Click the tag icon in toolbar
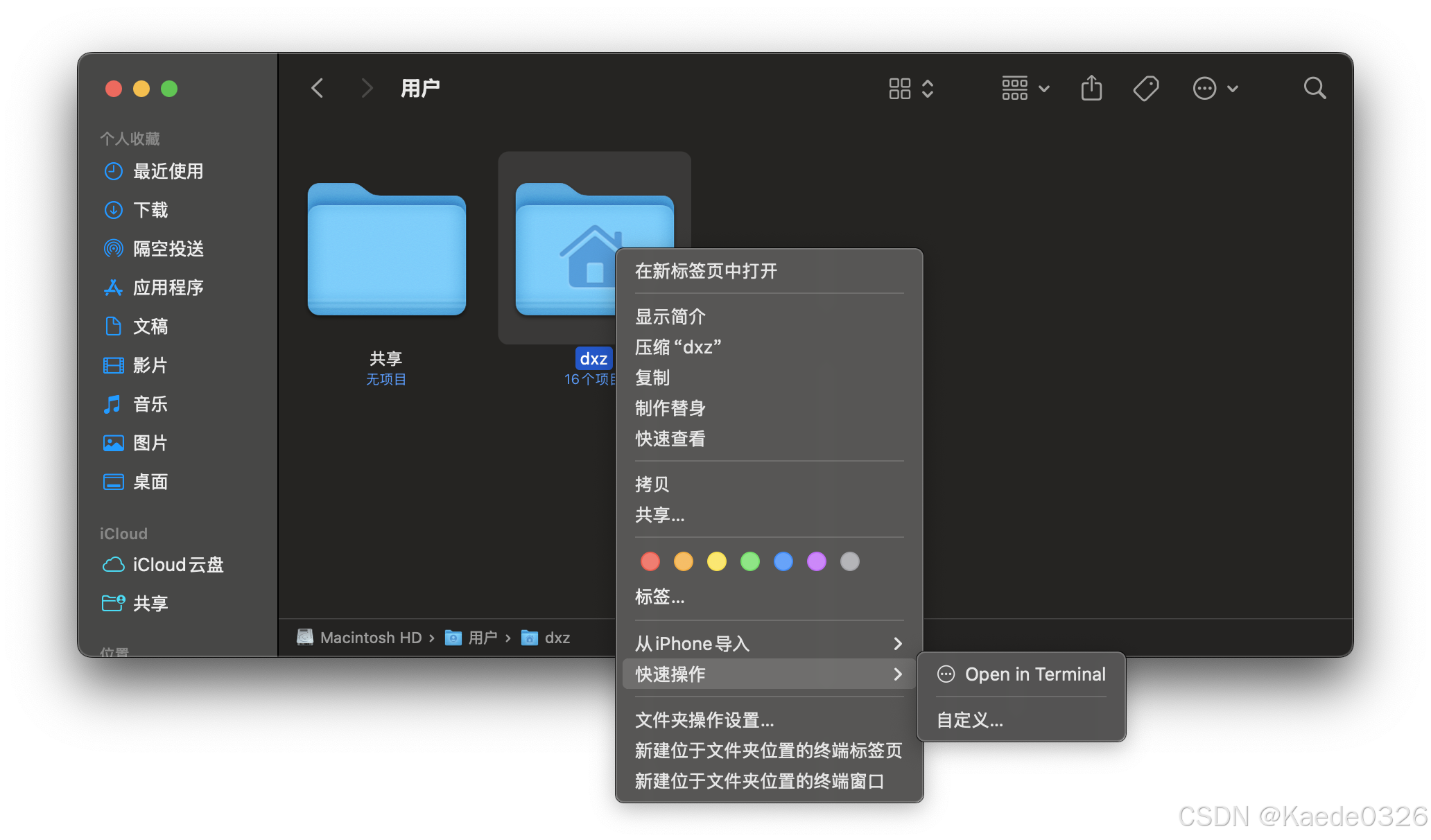Image resolution: width=1431 pixels, height=840 pixels. coord(1145,89)
